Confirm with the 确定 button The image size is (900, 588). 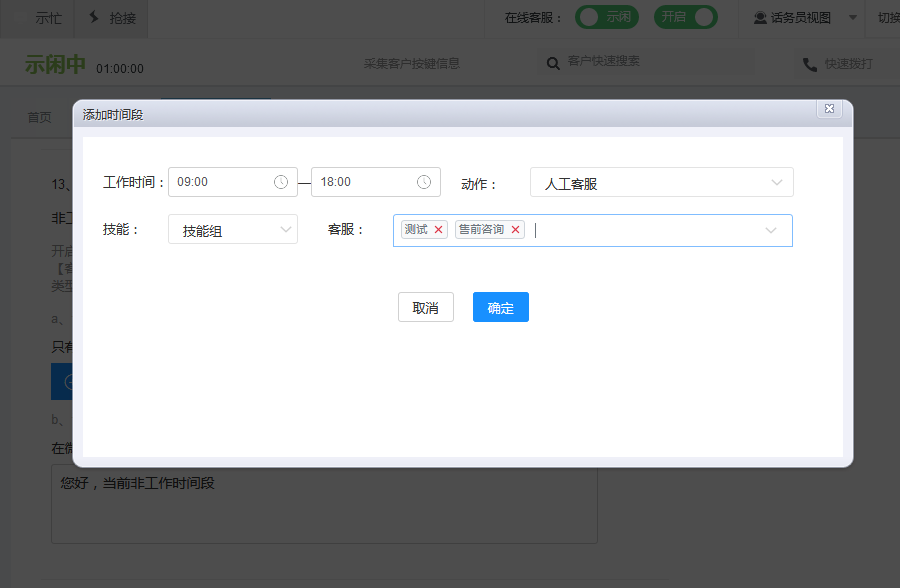(500, 308)
